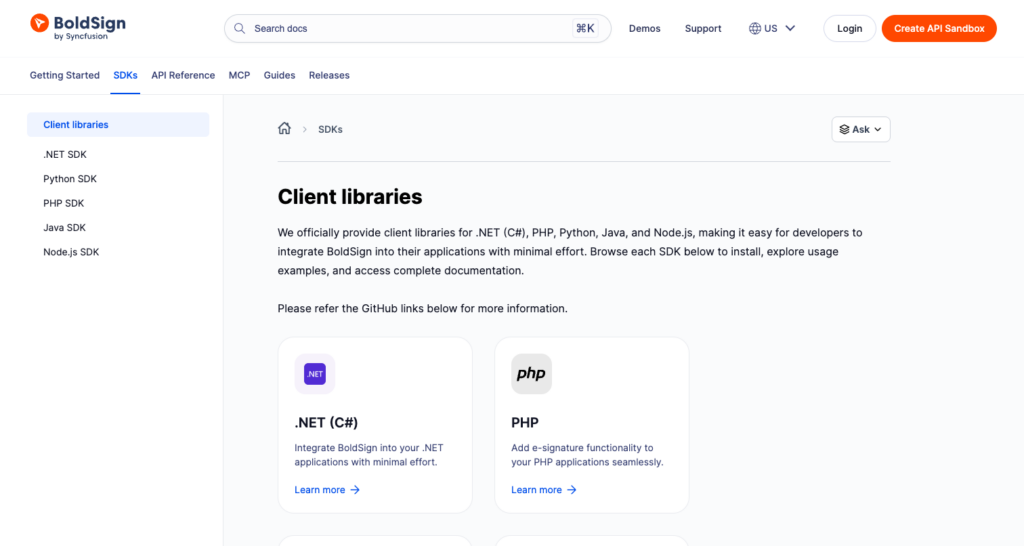This screenshot has height=546, width=1024.
Task: Click arrow icon on PHP Learn more
Action: click(x=571, y=490)
